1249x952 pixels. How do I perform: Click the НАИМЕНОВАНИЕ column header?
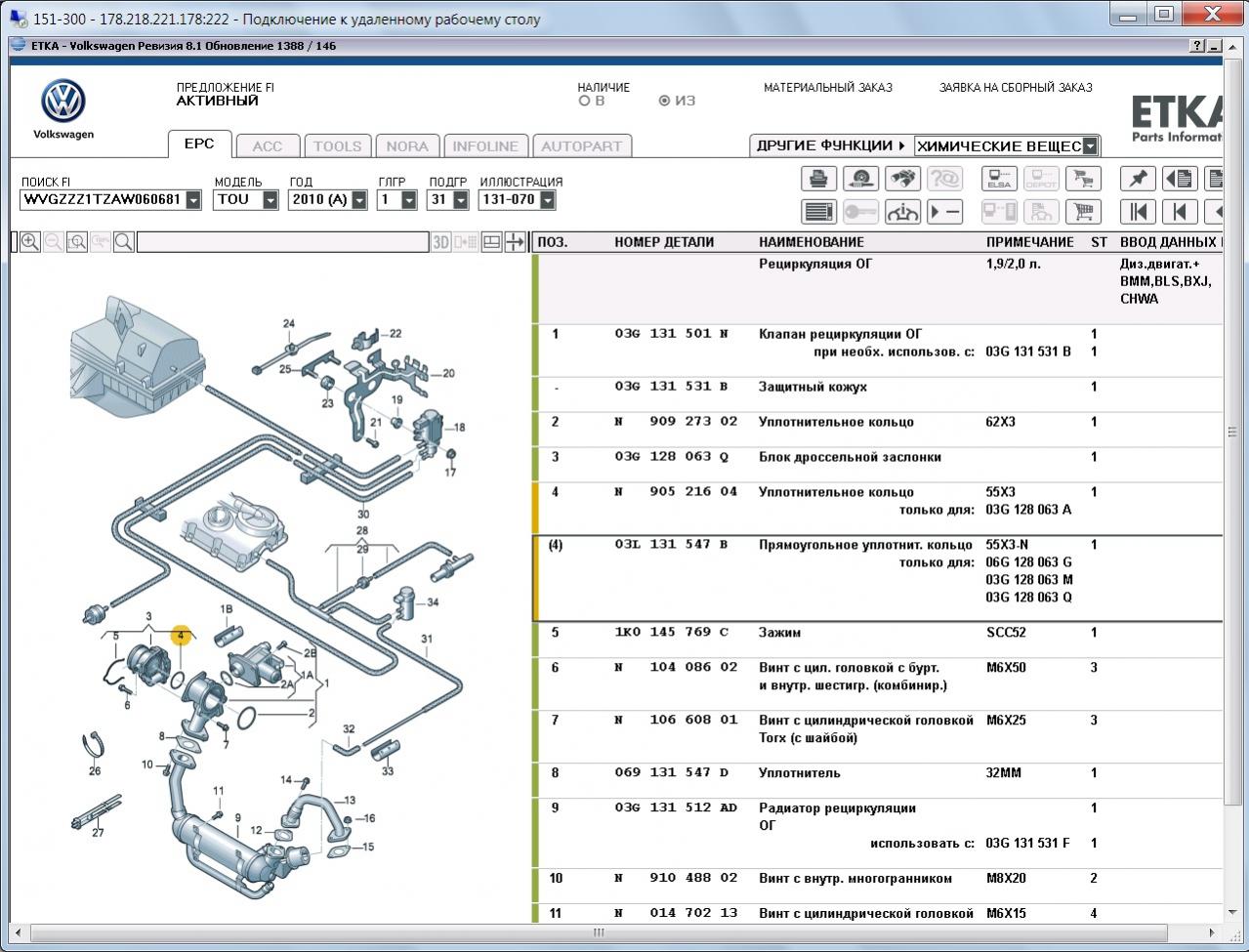[x=812, y=242]
